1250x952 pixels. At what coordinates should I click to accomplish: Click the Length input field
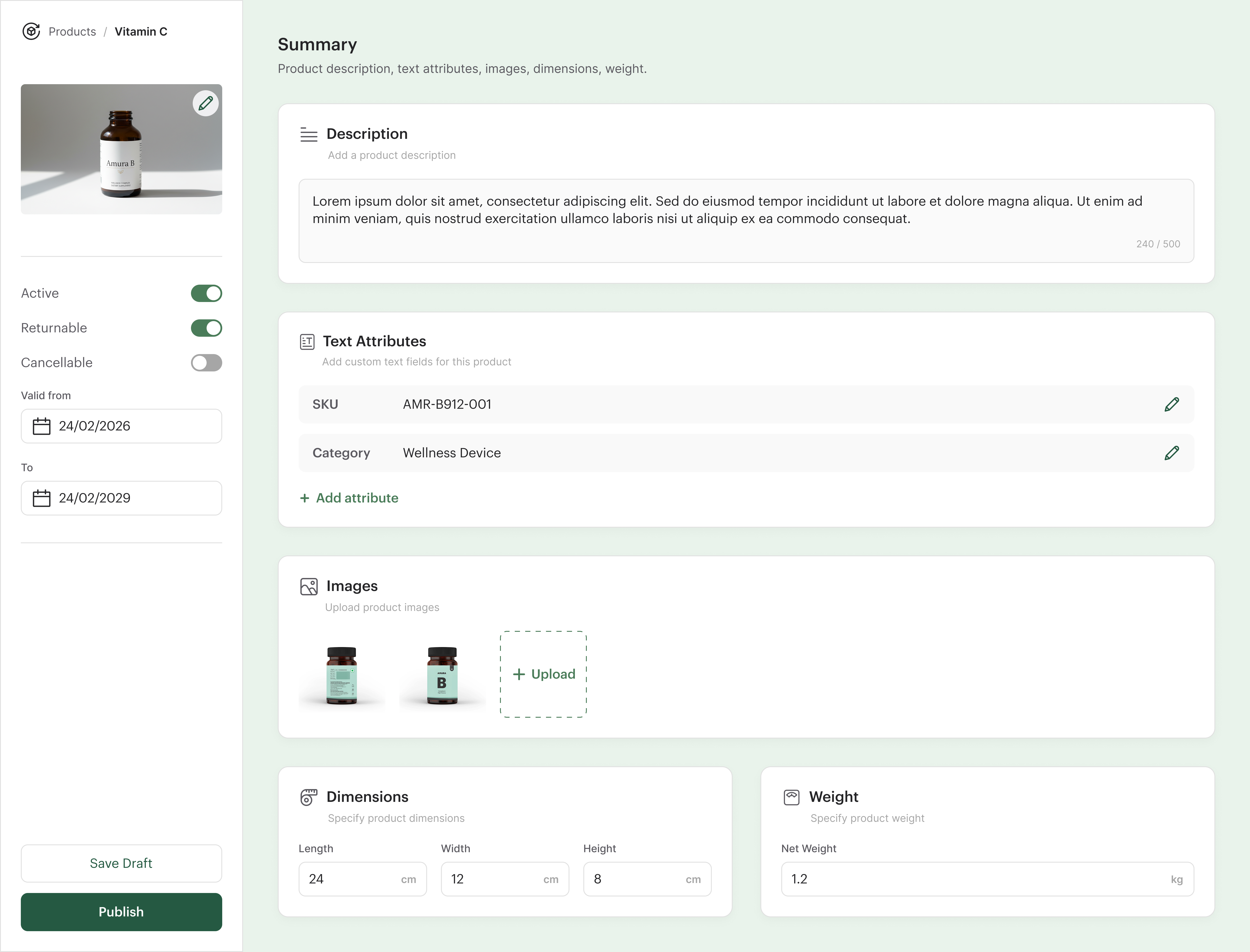coord(363,879)
